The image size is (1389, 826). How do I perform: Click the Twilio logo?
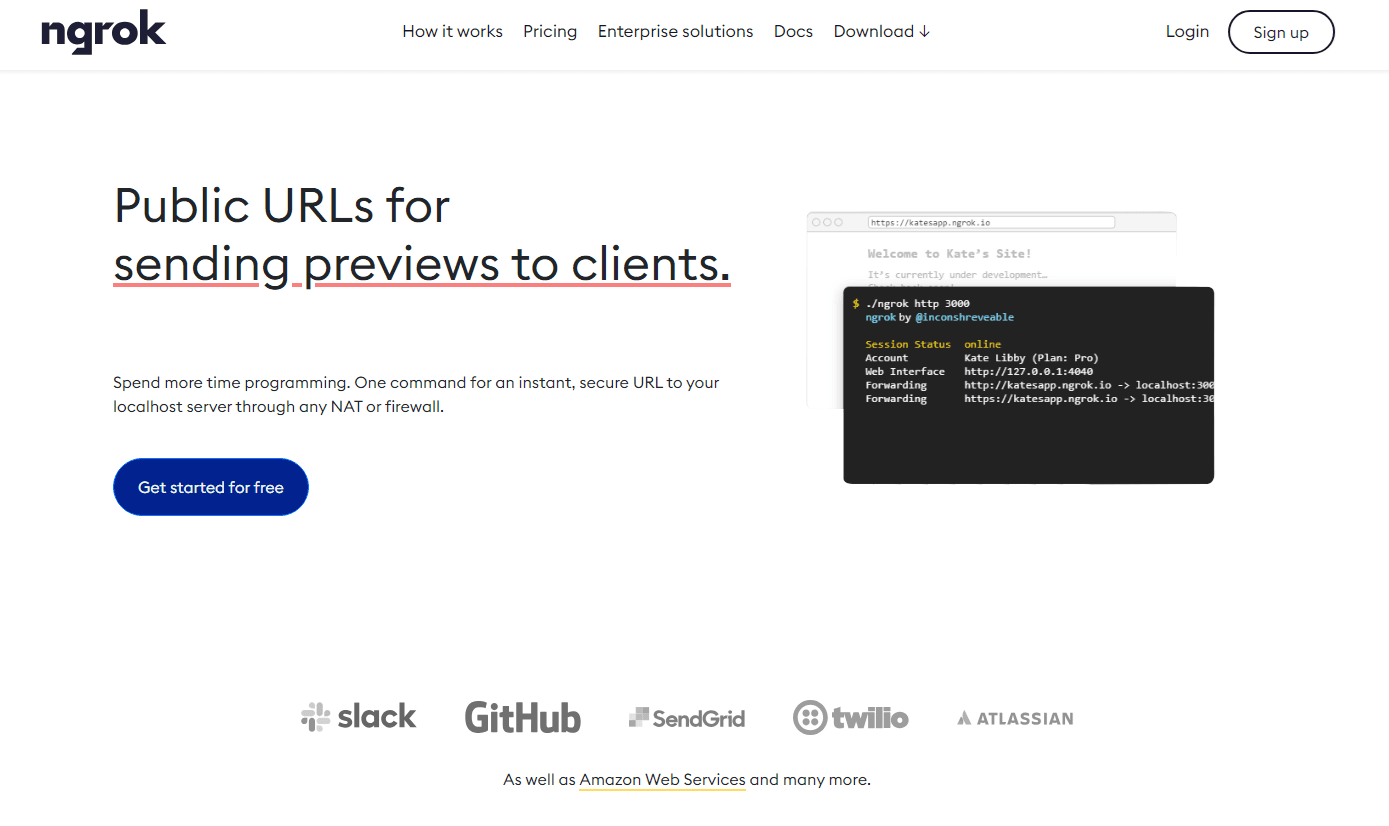(850, 718)
